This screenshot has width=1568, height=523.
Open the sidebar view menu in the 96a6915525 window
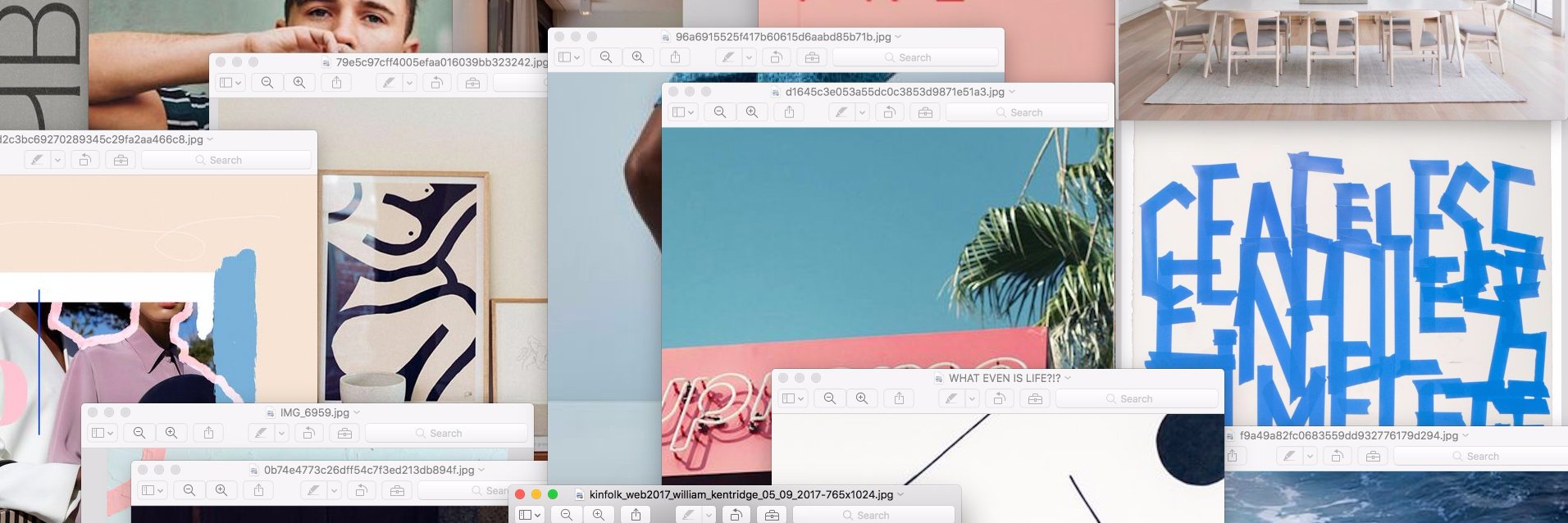point(569,57)
